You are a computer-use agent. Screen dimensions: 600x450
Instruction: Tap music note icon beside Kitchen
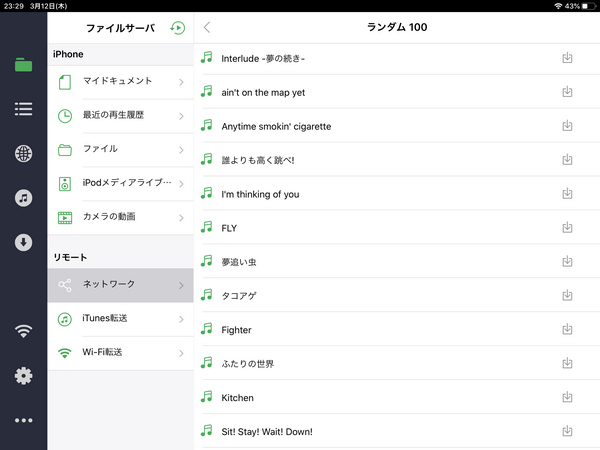207,396
